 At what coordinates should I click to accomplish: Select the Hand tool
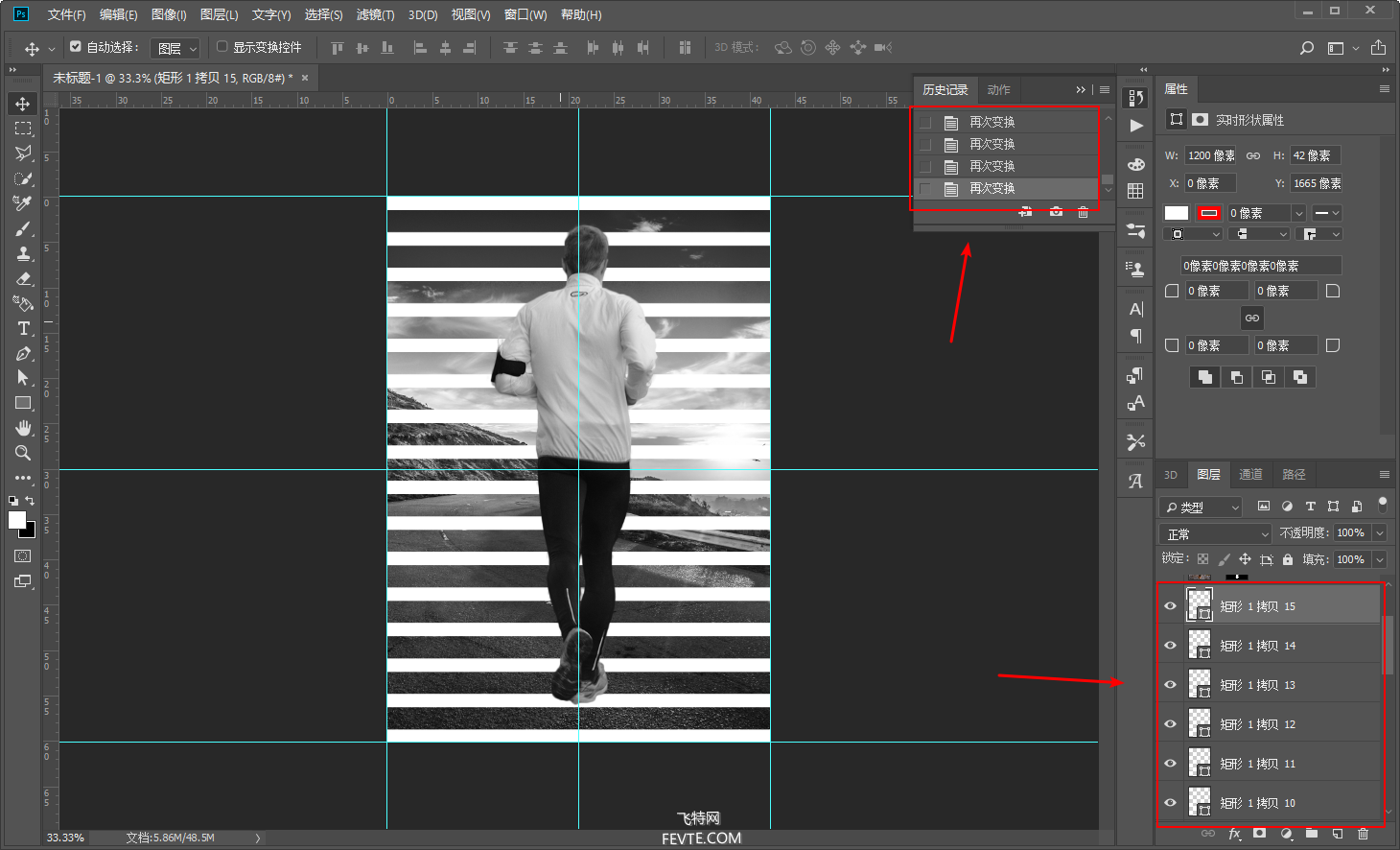[23, 428]
